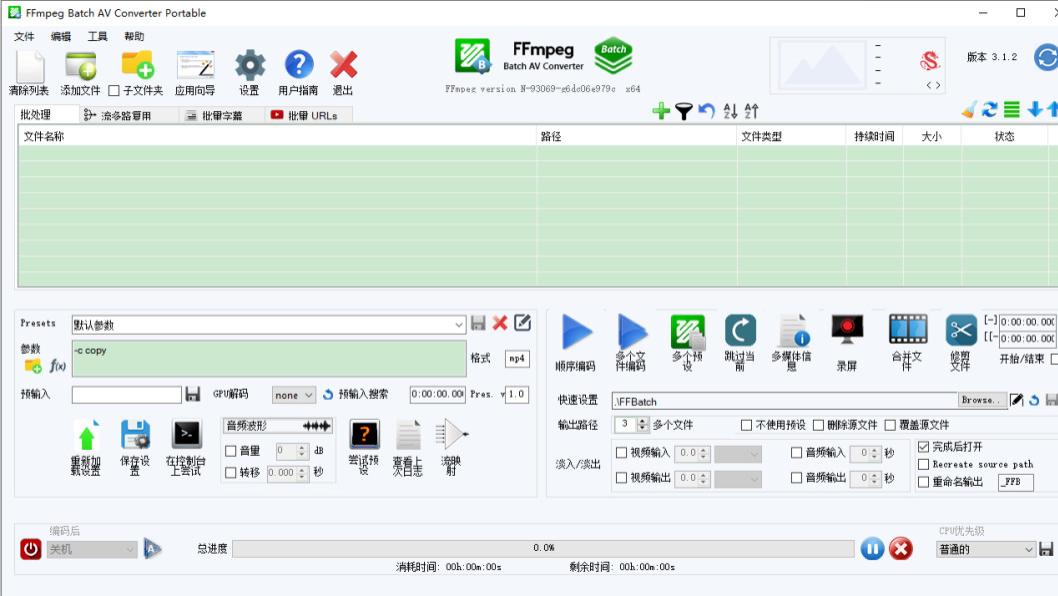The height and width of the screenshot is (596, 1058).
Task: Enable 视频输入 fade checkbox
Action: tap(621, 453)
